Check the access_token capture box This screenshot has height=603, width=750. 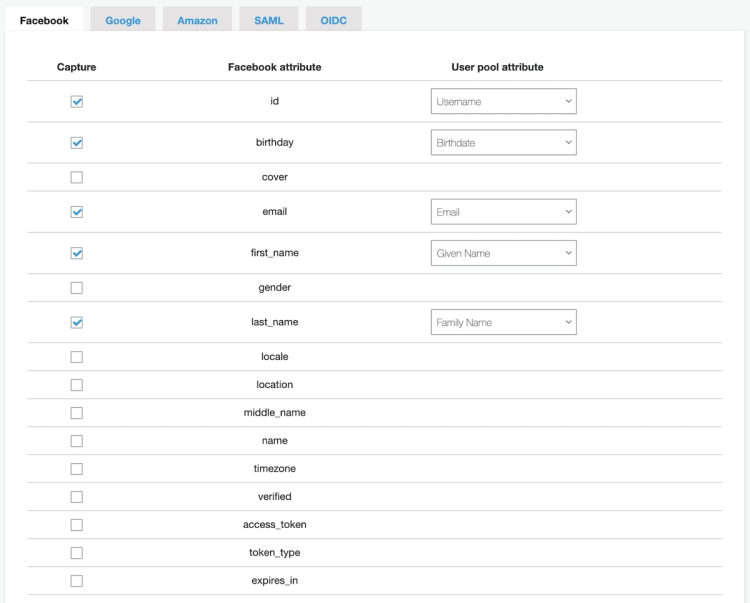tap(77, 525)
